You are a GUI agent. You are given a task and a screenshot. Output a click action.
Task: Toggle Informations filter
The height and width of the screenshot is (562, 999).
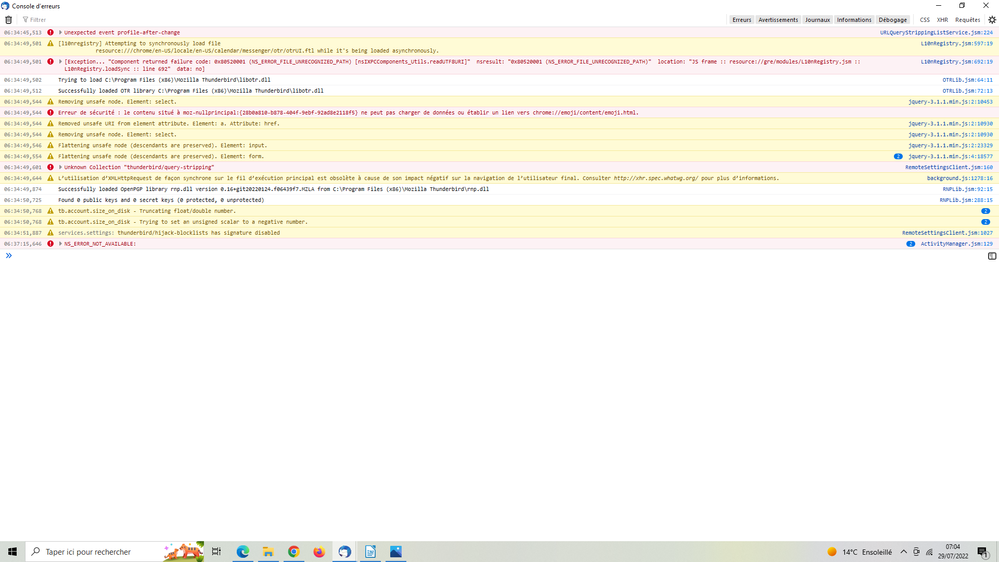point(854,20)
